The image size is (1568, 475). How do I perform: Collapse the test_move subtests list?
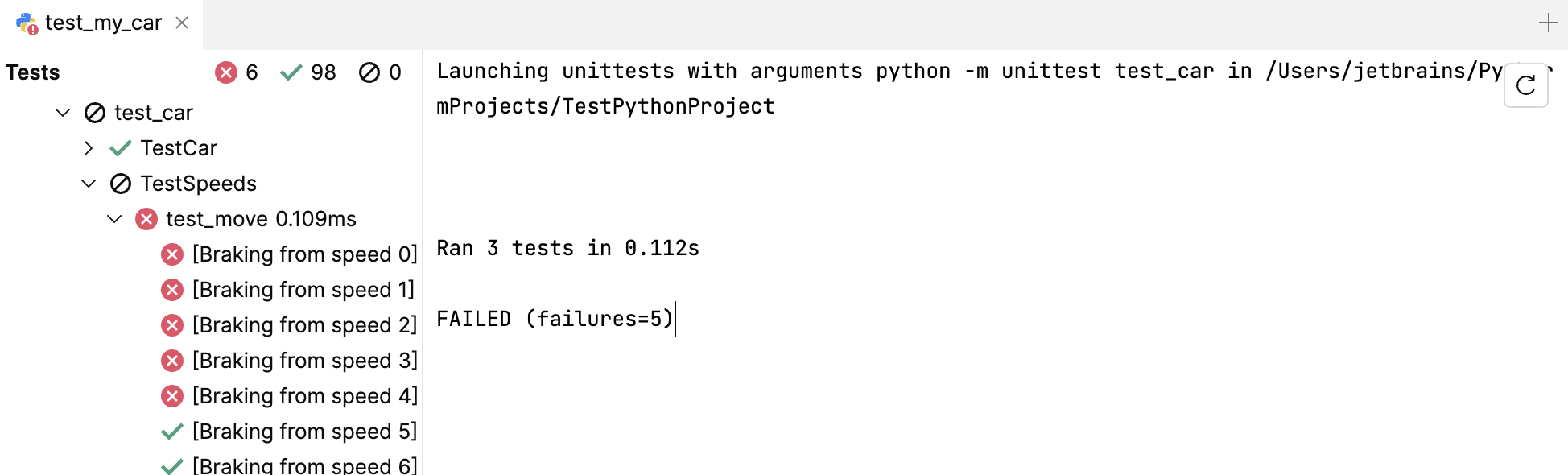113,218
